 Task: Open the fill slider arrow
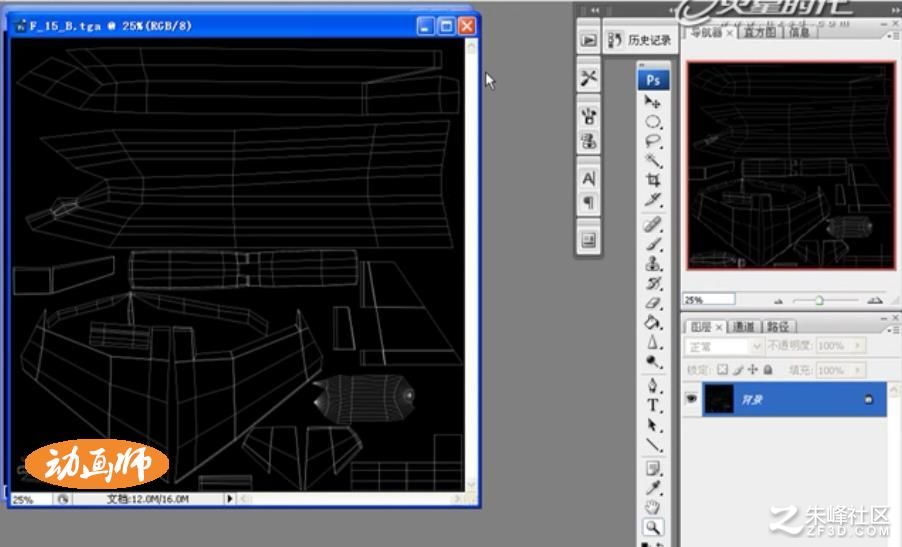point(858,370)
